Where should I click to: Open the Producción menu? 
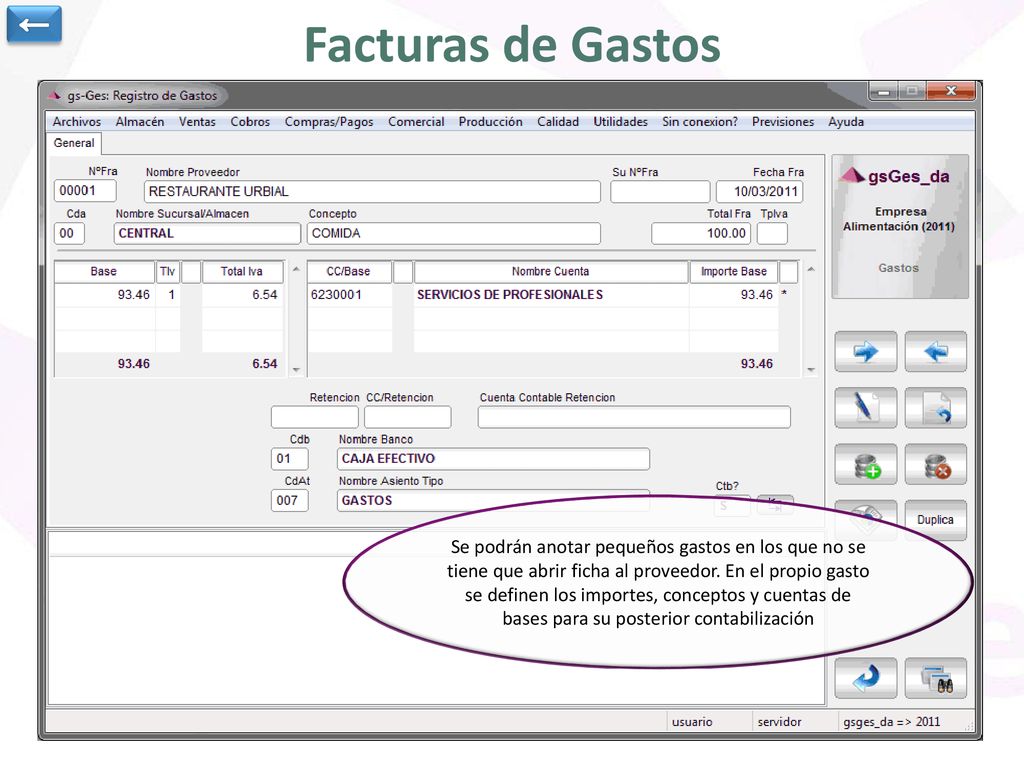pos(490,121)
